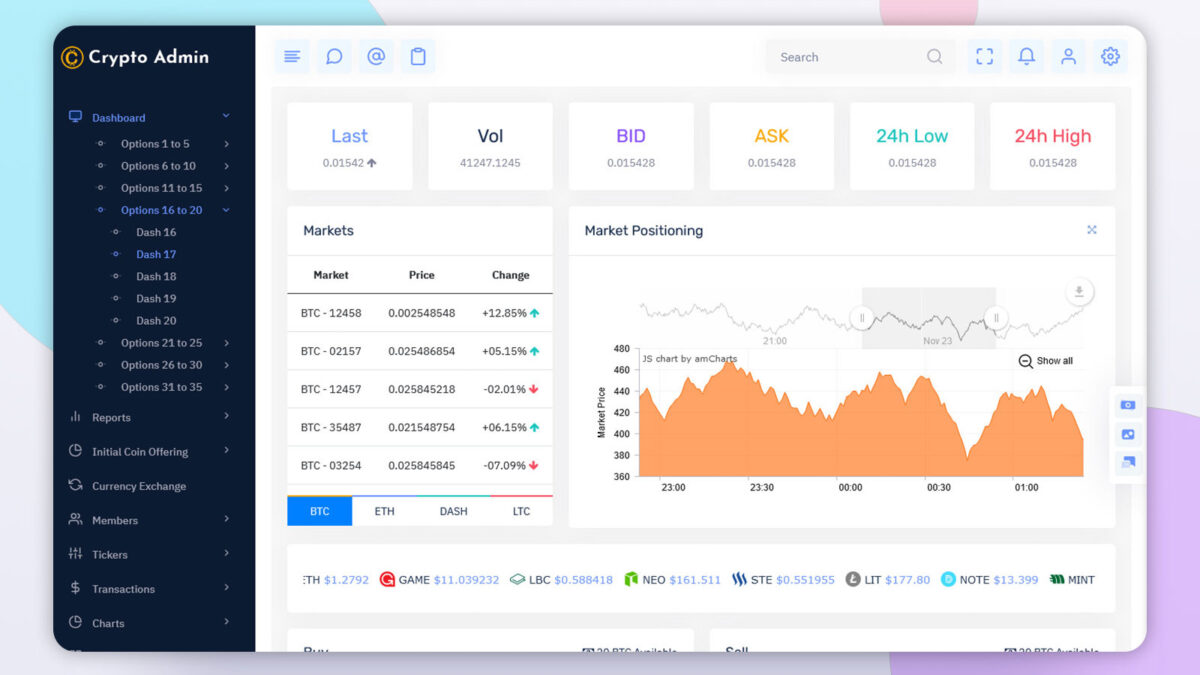Open the notifications bell
The height and width of the screenshot is (675, 1200).
coord(1026,56)
